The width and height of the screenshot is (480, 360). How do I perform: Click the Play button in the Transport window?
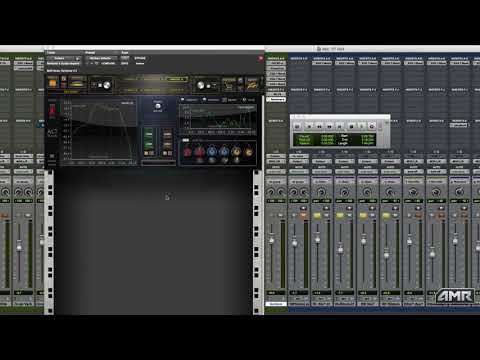[361, 126]
